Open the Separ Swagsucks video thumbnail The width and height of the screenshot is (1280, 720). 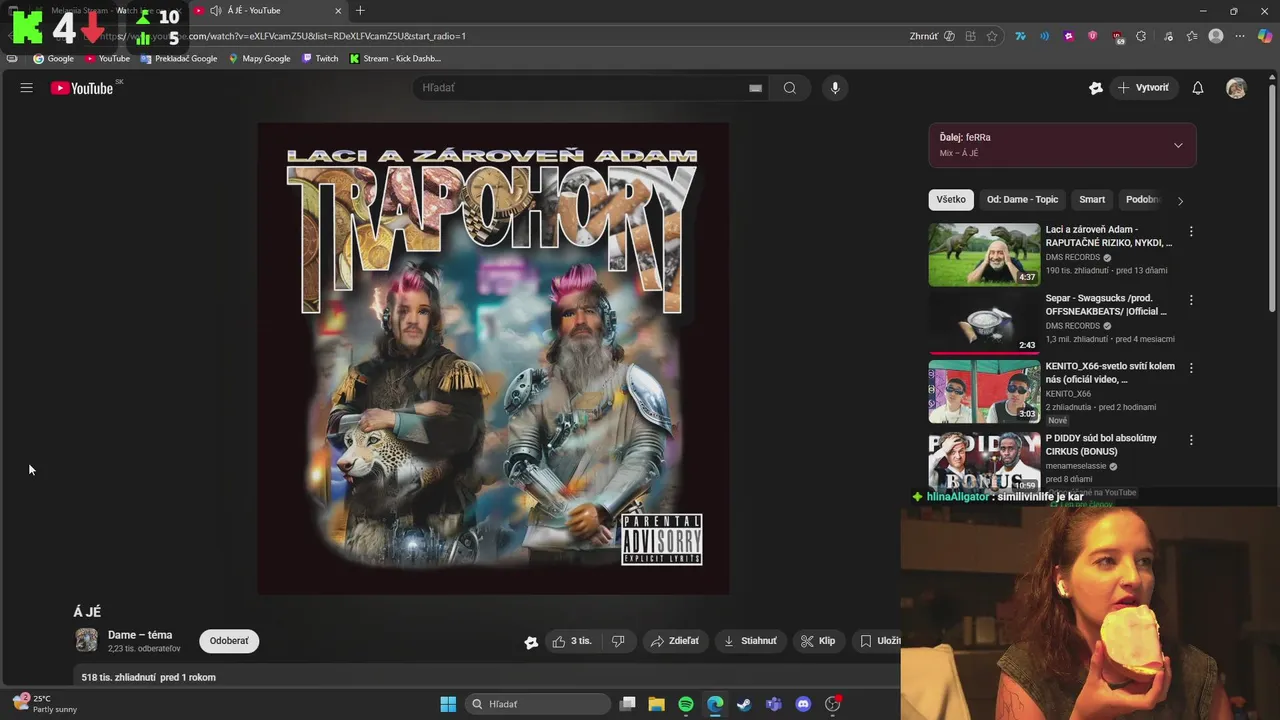coord(984,322)
